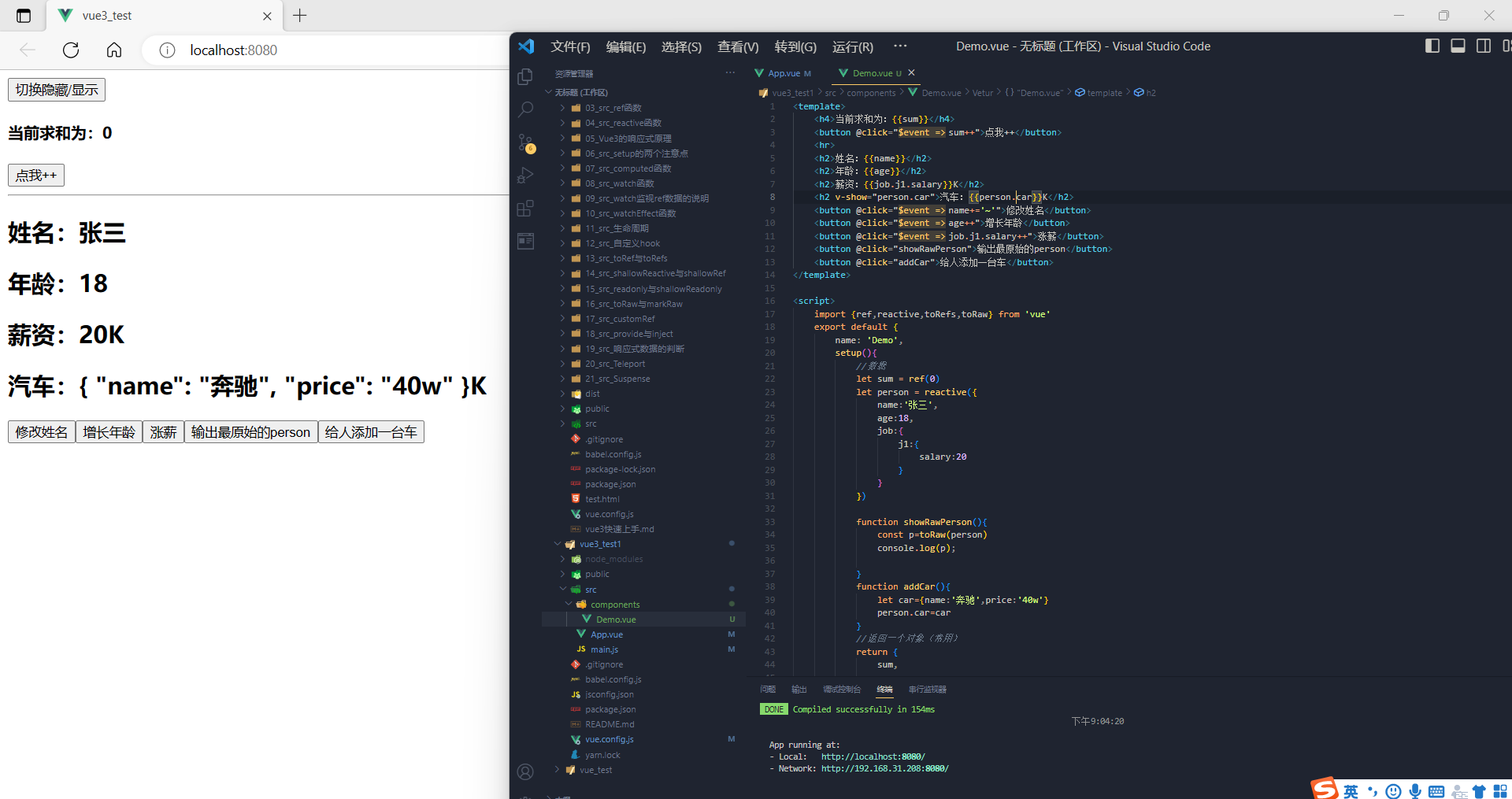Toggle secondary side bar layout button
The image size is (1512, 799).
click(1484, 46)
